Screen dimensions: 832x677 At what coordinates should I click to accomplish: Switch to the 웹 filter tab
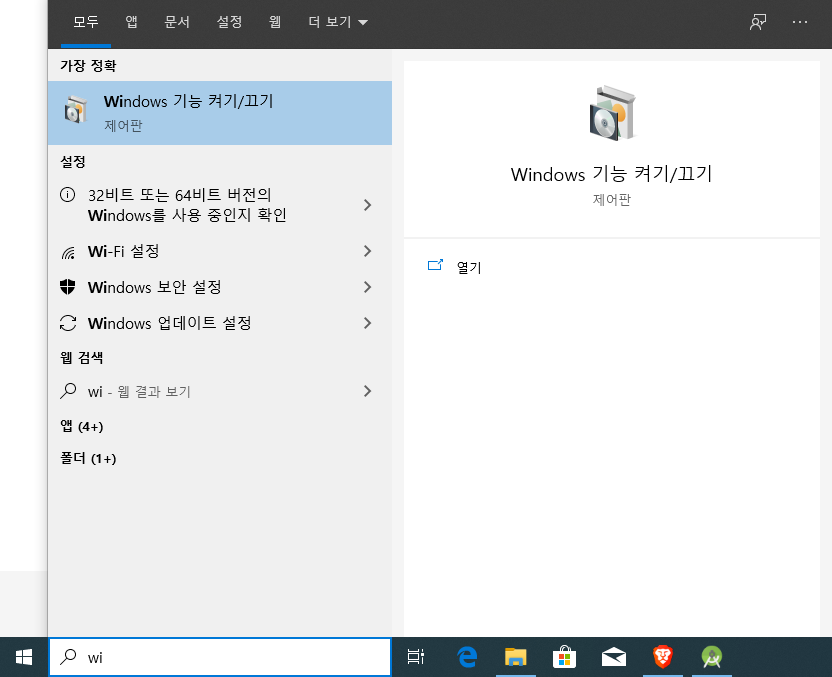pos(275,22)
